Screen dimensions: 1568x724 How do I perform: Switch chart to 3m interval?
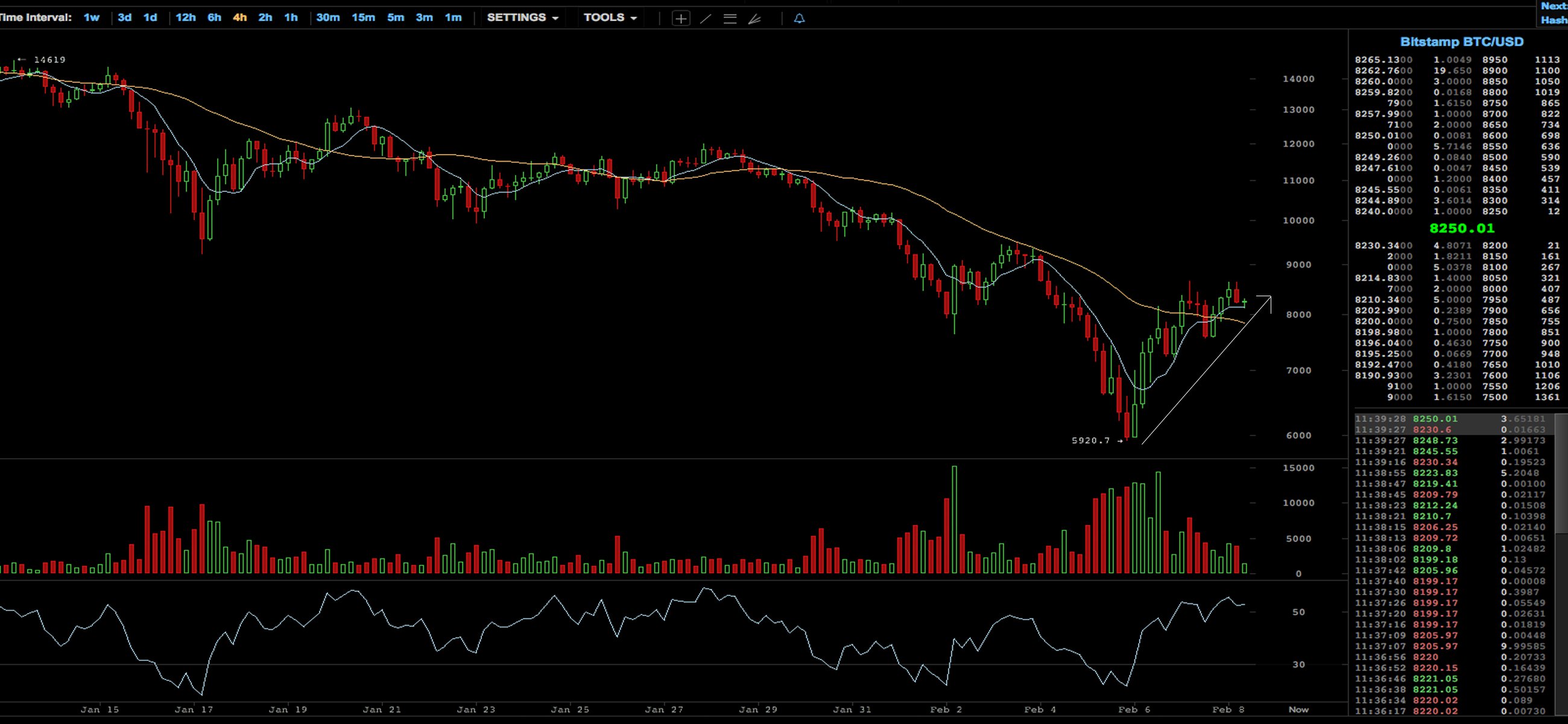(424, 17)
